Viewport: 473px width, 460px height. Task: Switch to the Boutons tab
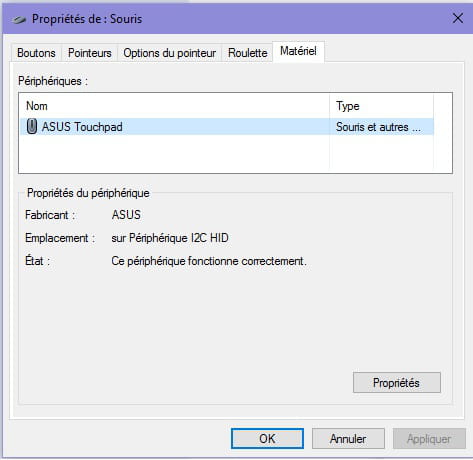[36, 53]
